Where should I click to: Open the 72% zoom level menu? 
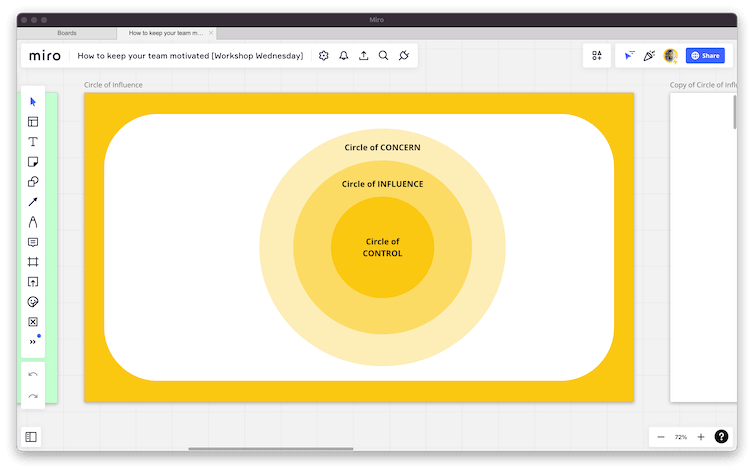[x=681, y=437]
